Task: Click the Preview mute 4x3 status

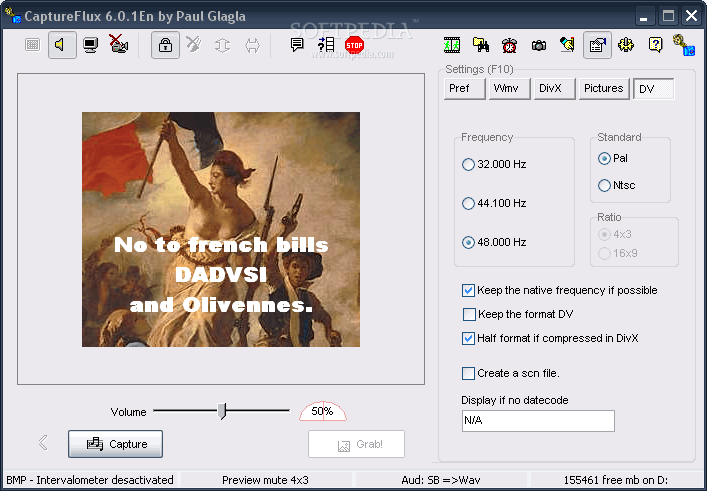Action: (x=266, y=480)
